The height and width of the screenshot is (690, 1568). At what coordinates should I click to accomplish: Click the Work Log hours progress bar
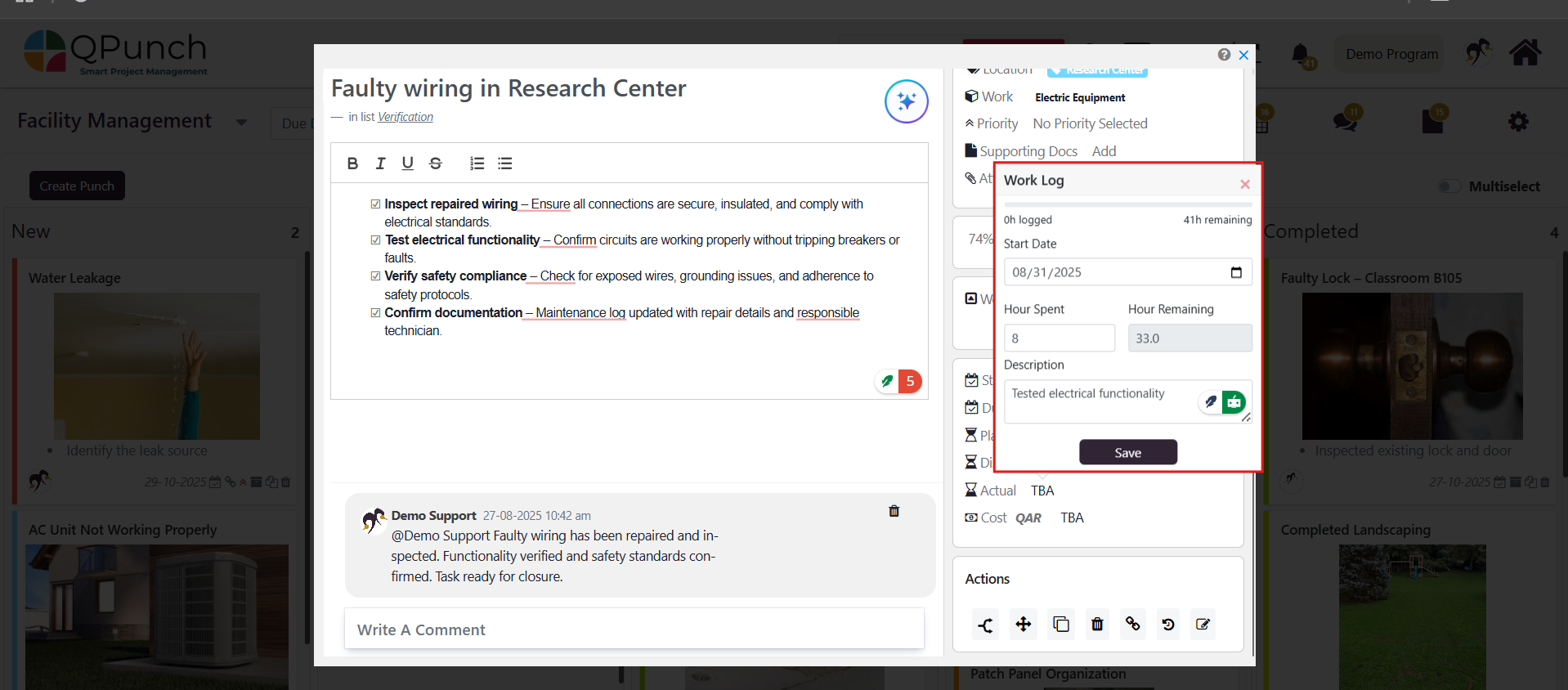[x=1127, y=204]
